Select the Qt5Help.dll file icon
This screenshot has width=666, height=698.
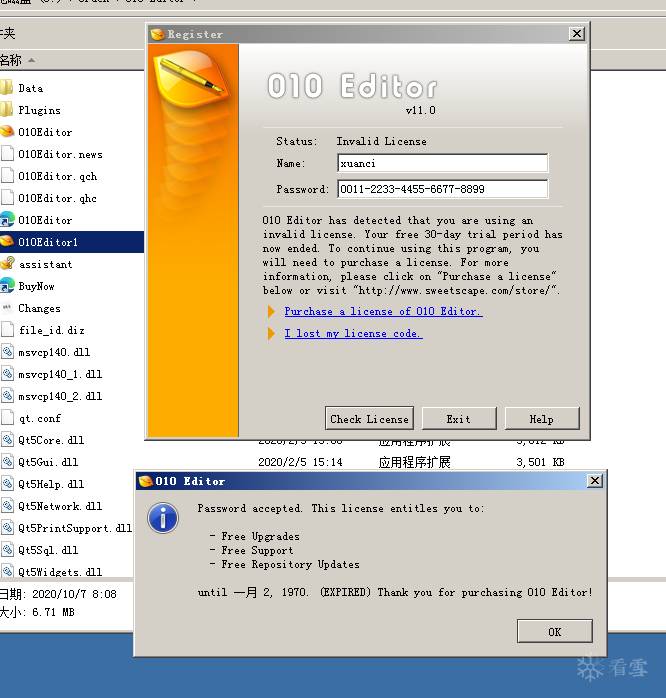click(7, 483)
